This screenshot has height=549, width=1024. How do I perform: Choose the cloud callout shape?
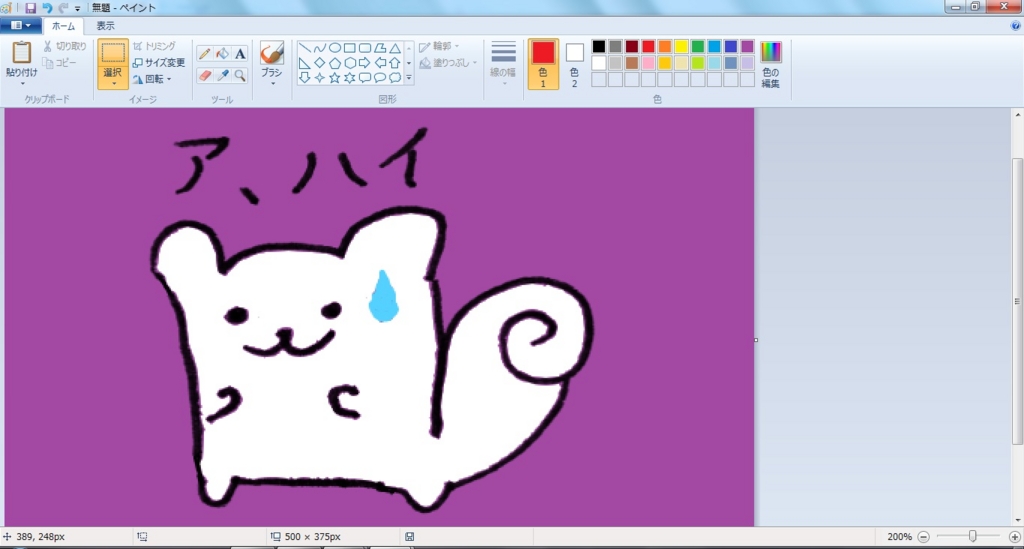click(394, 78)
